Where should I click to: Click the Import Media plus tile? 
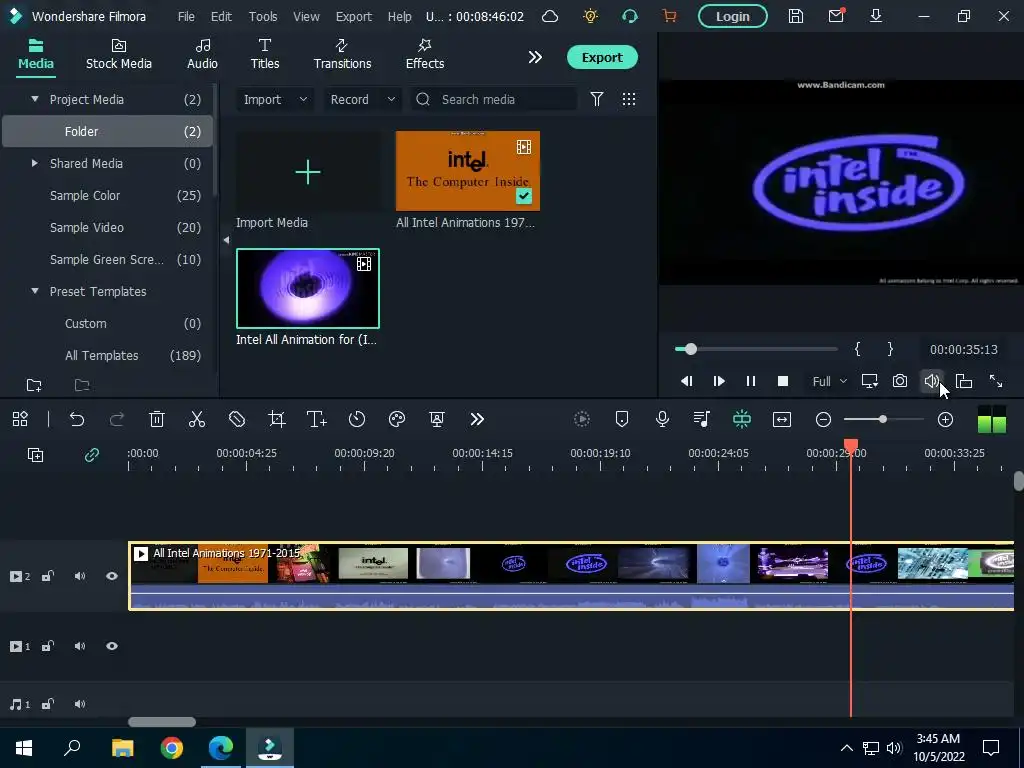[308, 172]
